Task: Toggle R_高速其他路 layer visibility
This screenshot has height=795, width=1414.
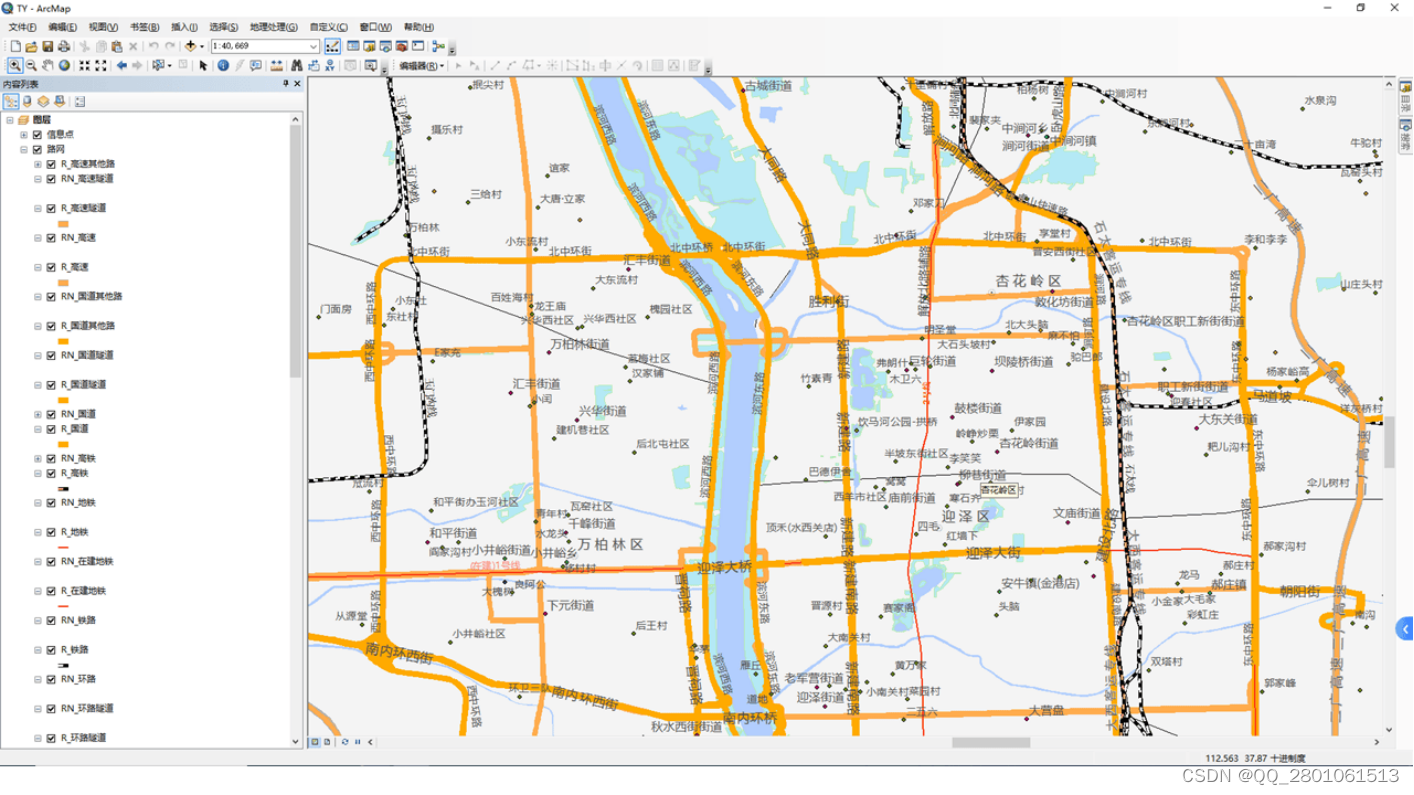Action: pos(51,164)
